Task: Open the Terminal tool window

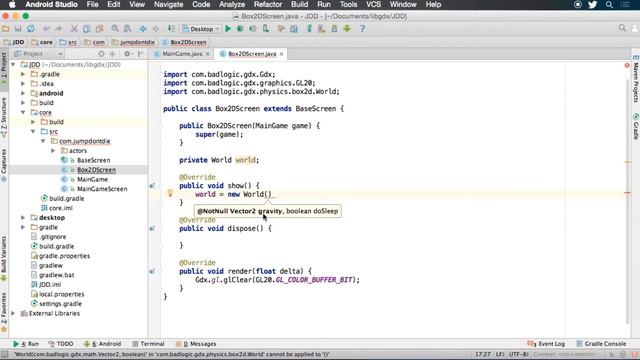Action: point(148,344)
